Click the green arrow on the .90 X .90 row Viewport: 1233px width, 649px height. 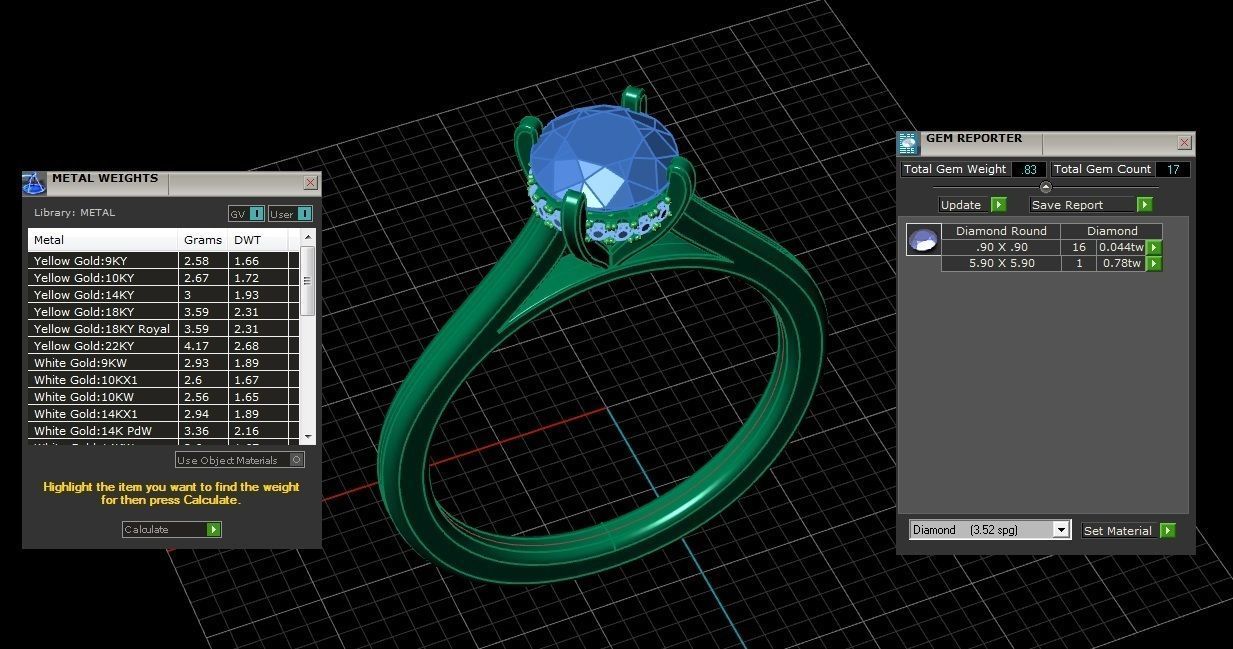(1154, 247)
